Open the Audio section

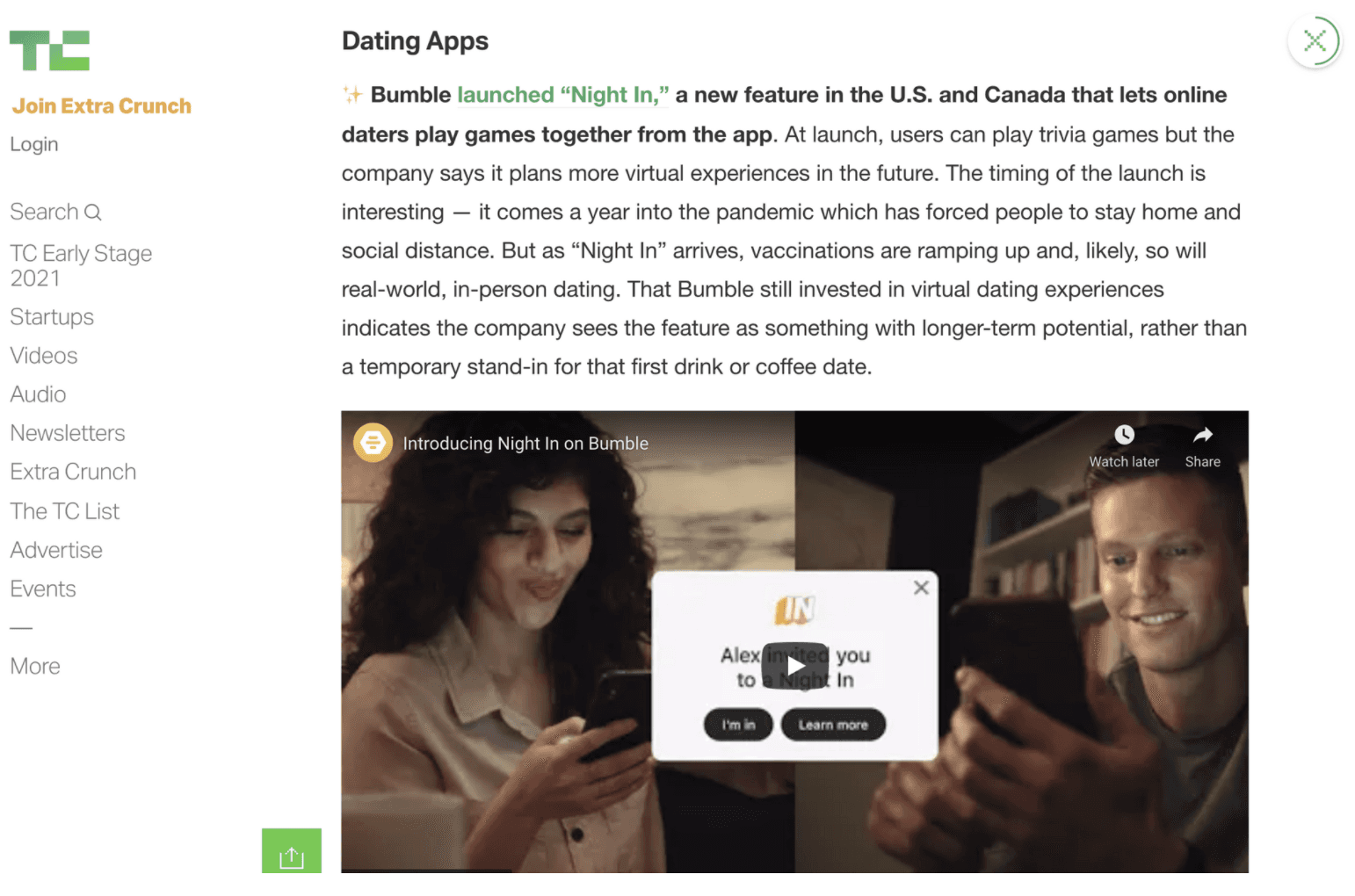click(x=38, y=394)
